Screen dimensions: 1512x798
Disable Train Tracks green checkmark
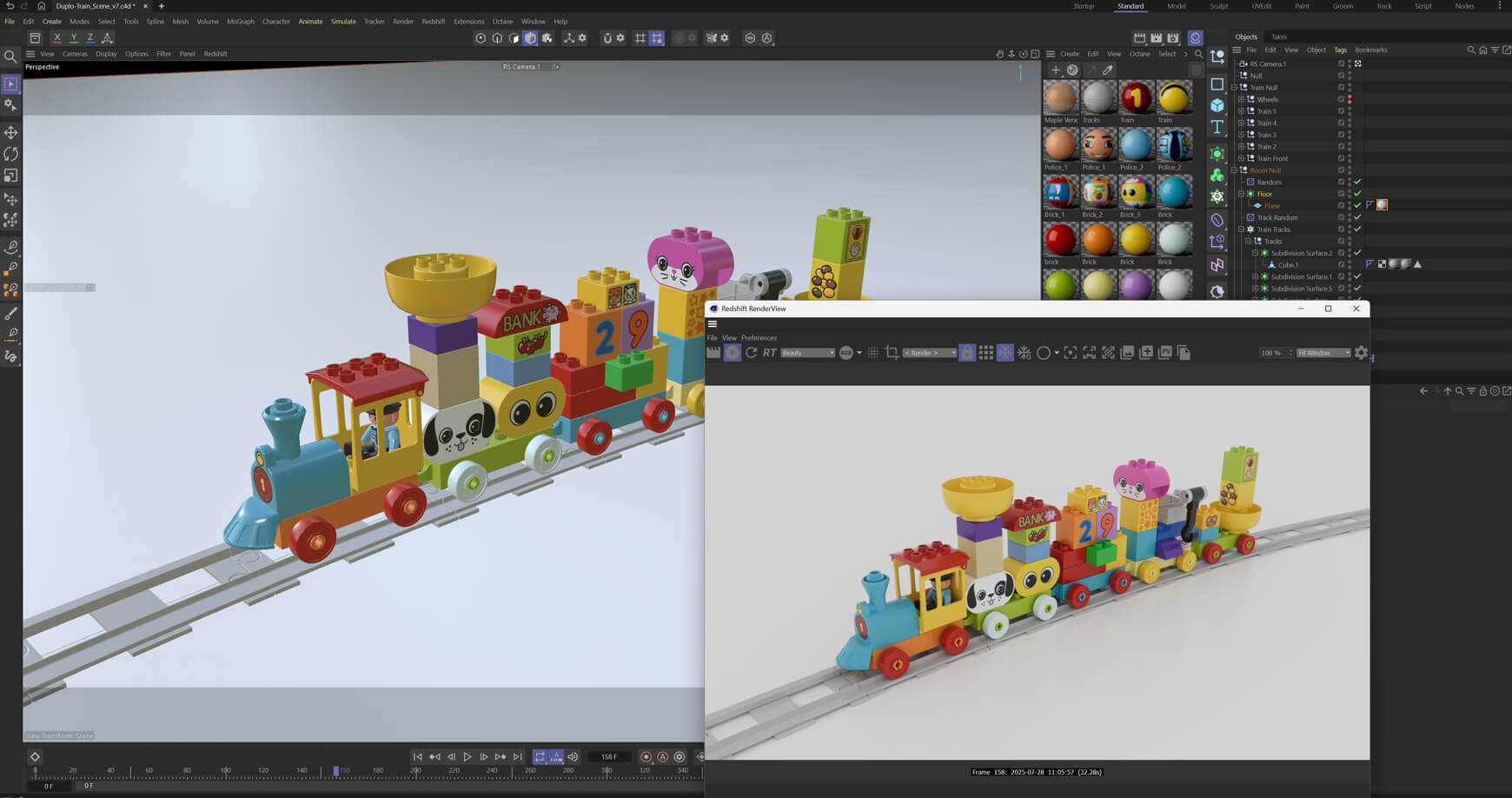tap(1357, 229)
